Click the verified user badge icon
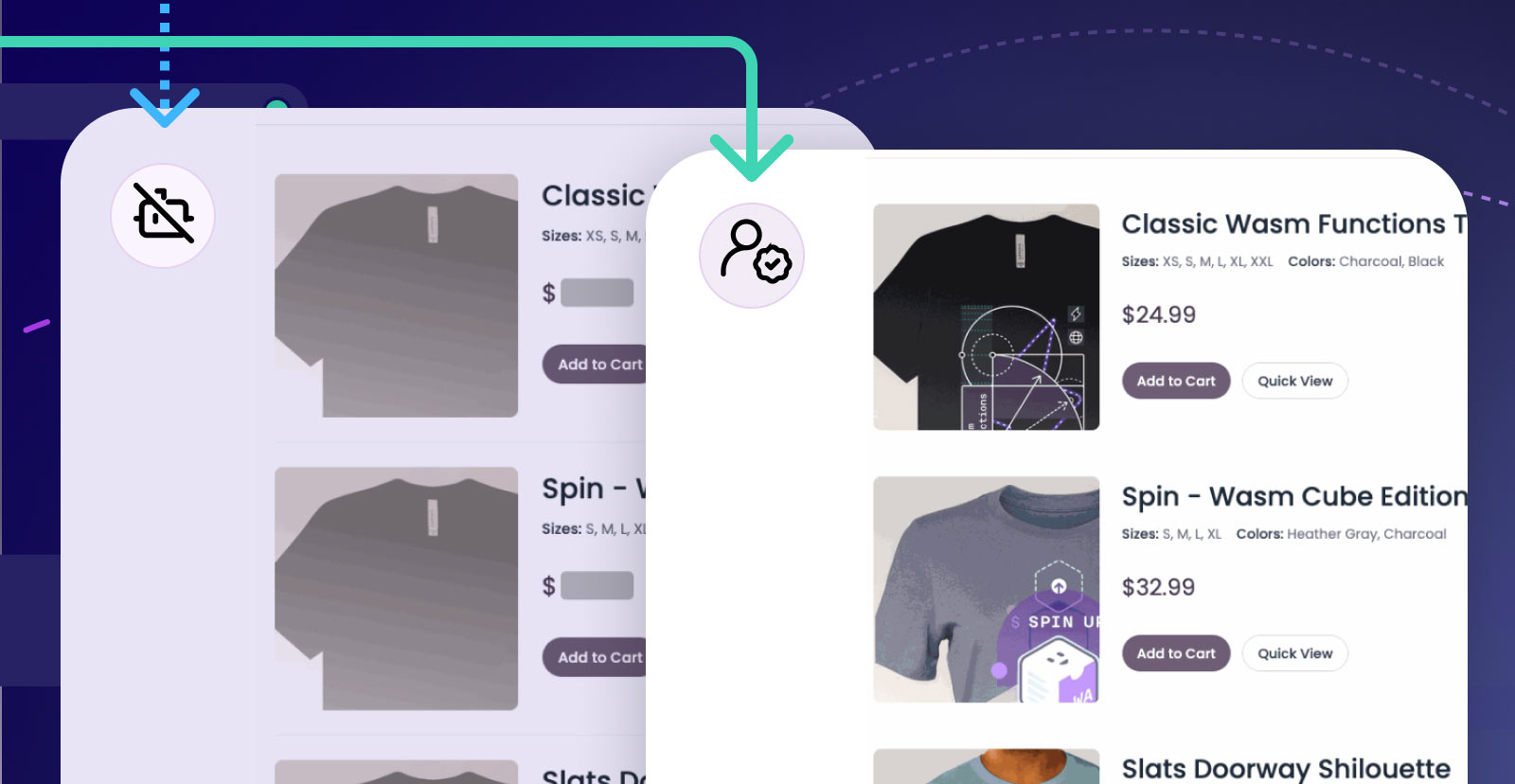 (752, 256)
